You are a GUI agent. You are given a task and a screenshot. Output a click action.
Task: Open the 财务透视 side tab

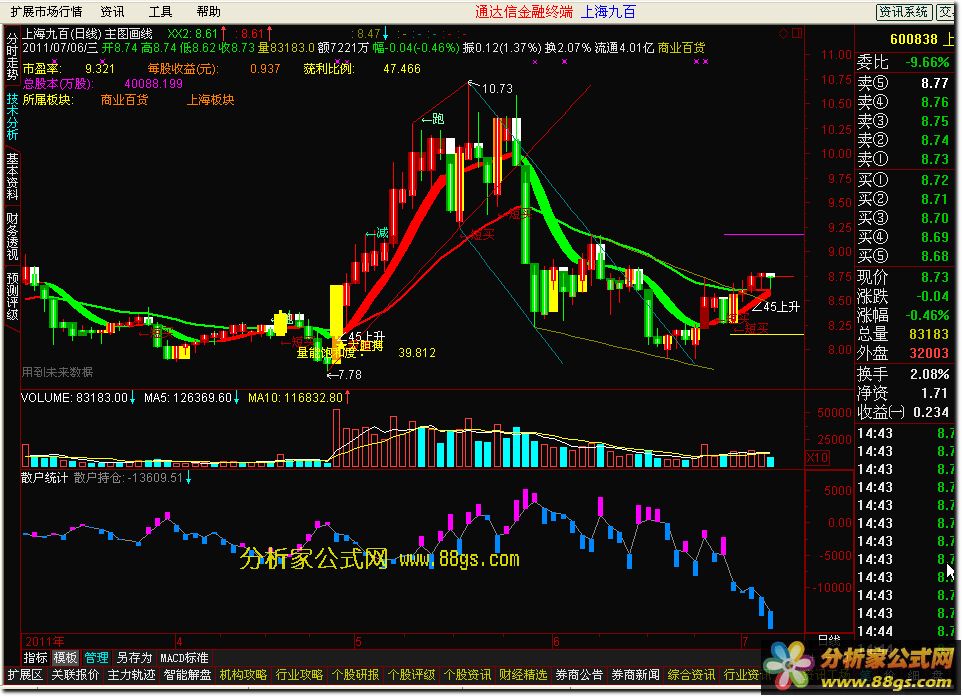(12, 236)
